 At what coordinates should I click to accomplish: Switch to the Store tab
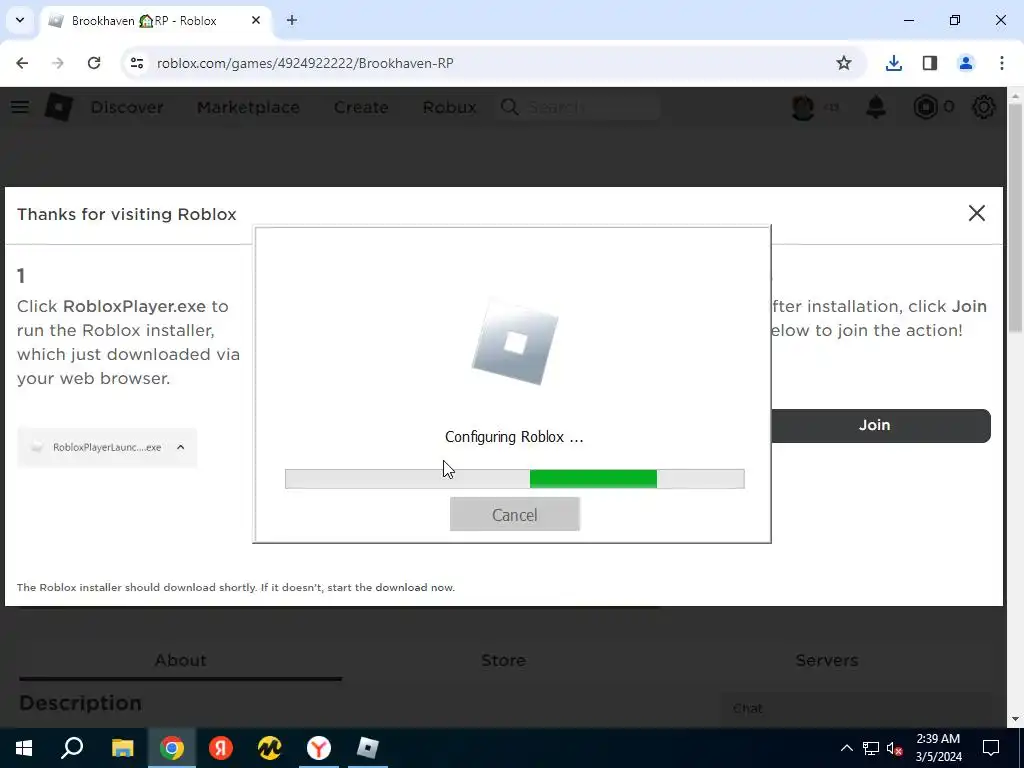coord(504,660)
